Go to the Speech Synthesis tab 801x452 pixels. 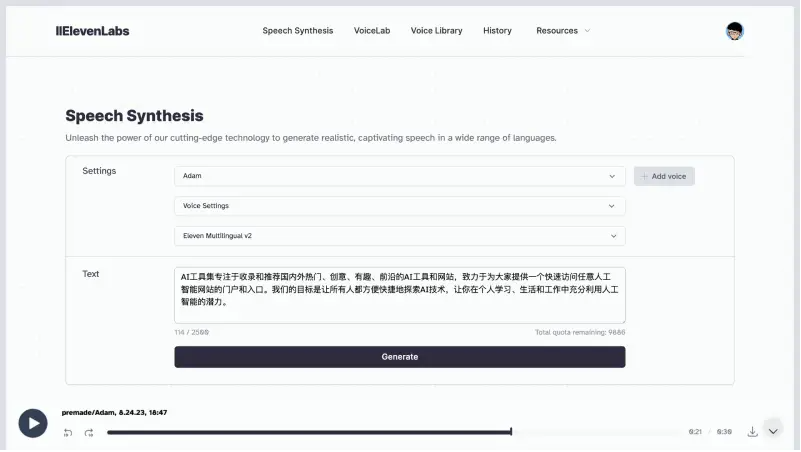click(x=298, y=31)
